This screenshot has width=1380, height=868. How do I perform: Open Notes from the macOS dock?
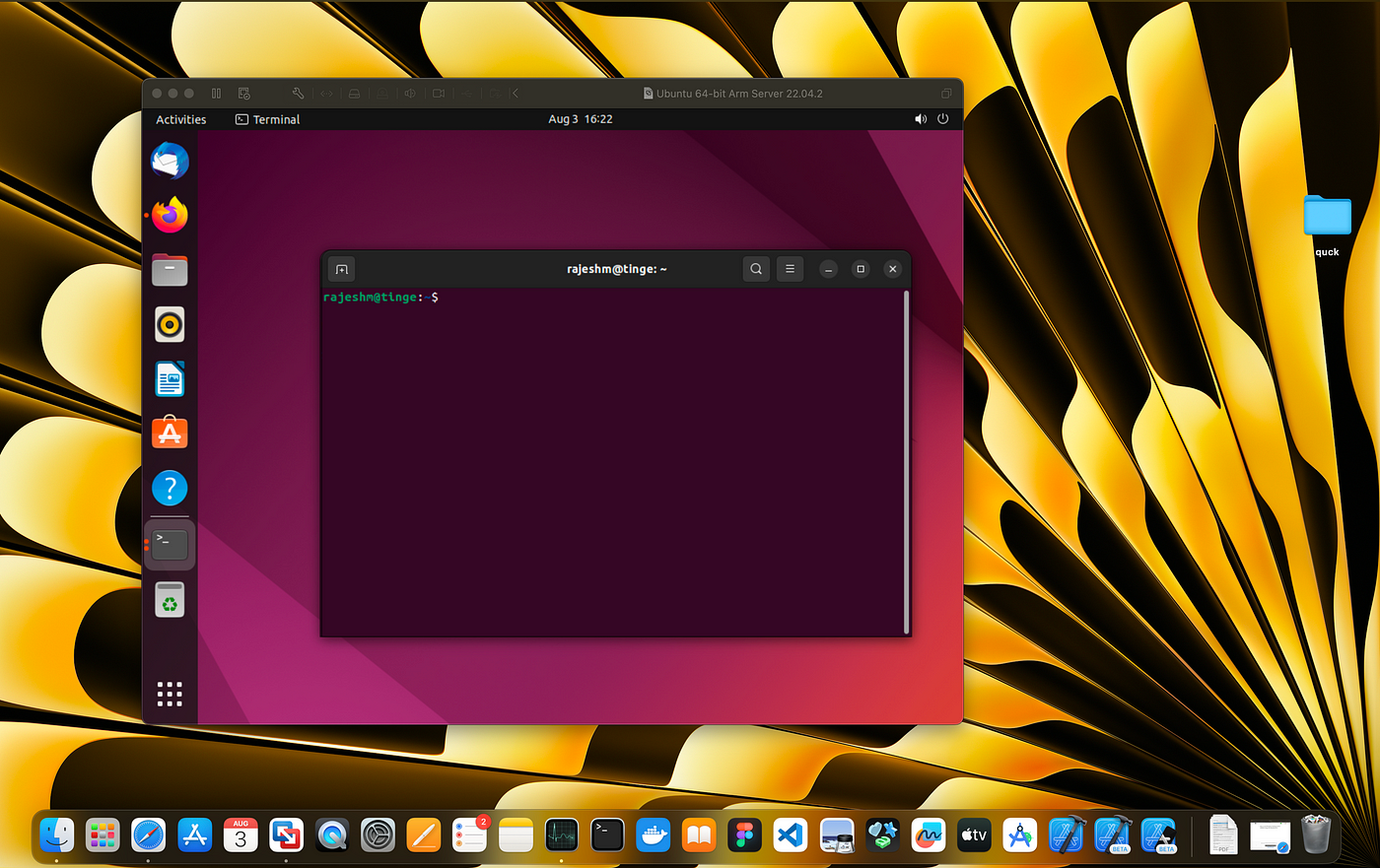pos(516,835)
